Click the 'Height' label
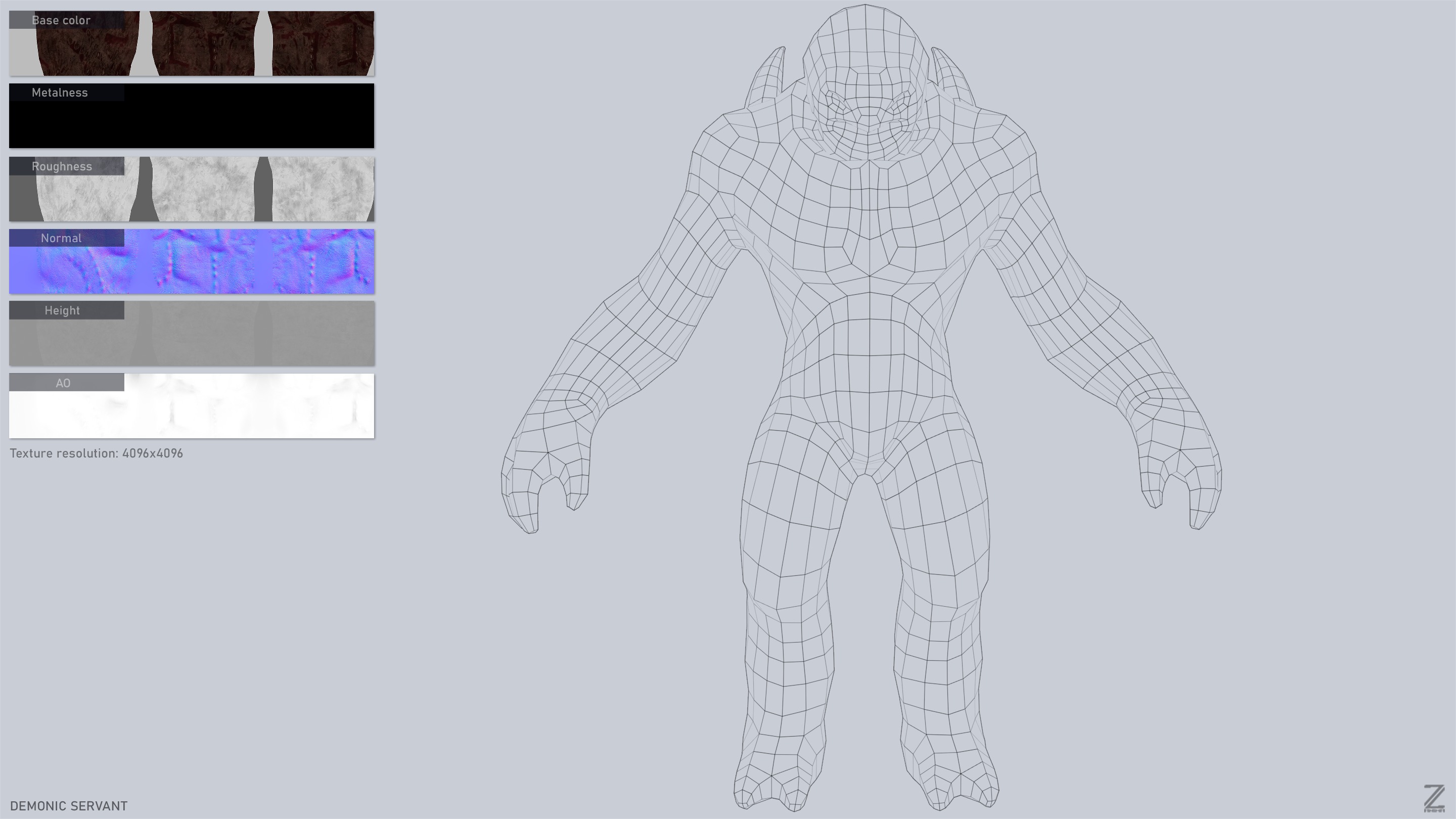 62,310
